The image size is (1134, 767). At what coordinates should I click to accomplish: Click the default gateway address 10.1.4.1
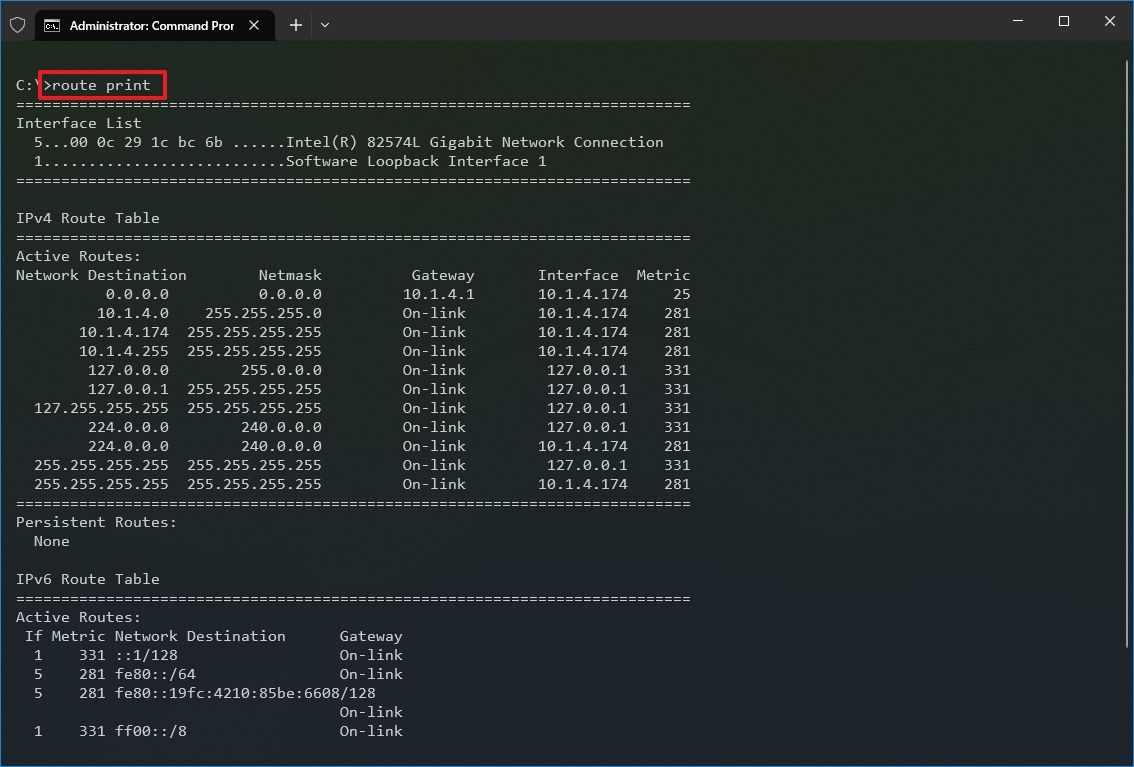(x=443, y=294)
